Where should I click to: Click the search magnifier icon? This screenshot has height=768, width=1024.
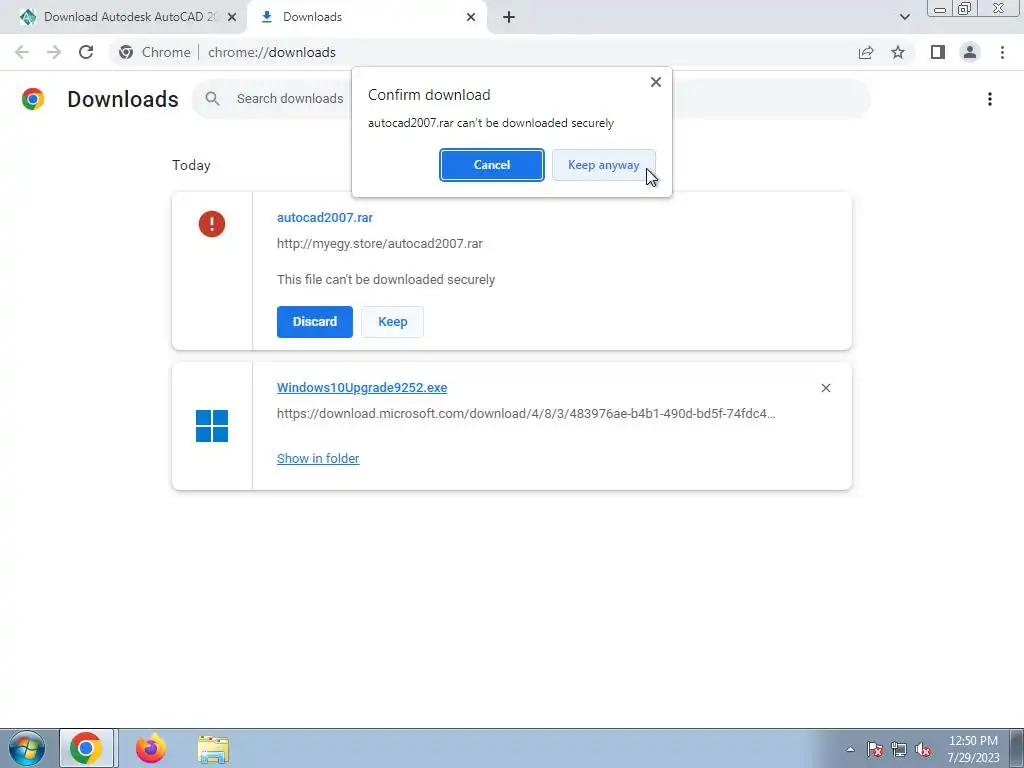[212, 99]
